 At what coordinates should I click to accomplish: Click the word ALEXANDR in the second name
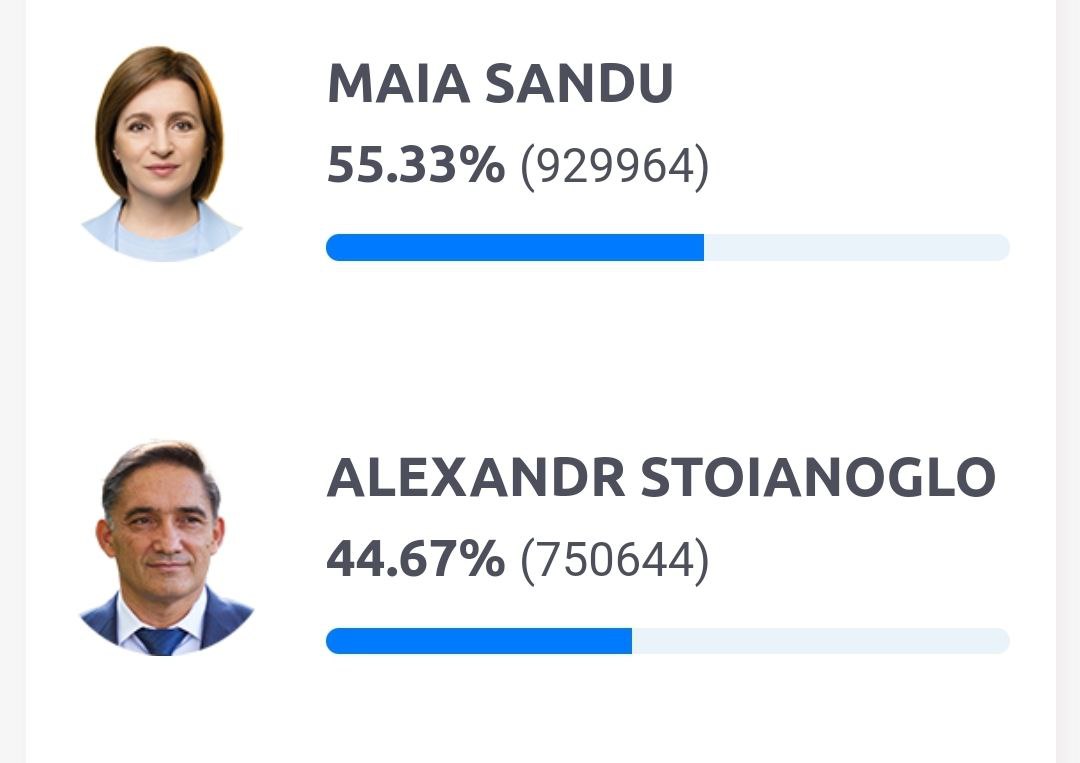475,478
